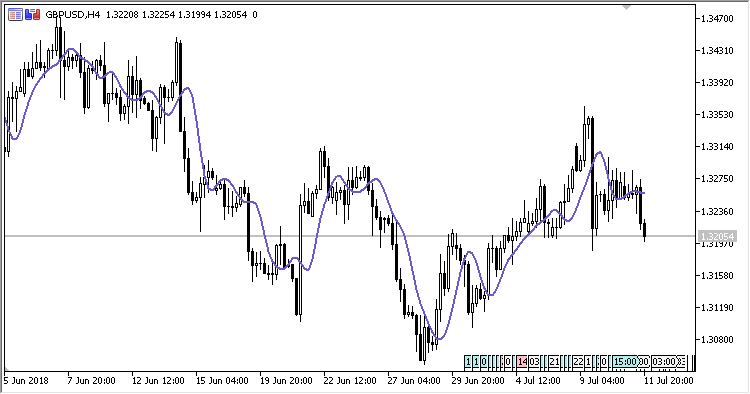Screen dimensions: 750x394
Task: Click the 19 Jun 20:00 time label
Action: pos(286,381)
